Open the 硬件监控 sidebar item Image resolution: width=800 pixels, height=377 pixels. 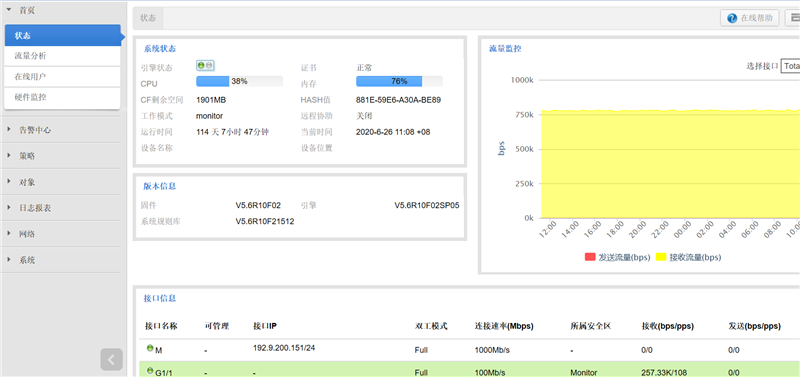[x=62, y=98]
